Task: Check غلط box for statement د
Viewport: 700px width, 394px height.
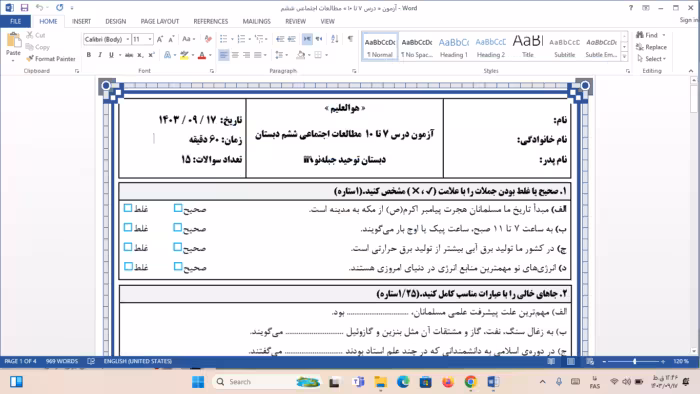Action: pyautogui.click(x=128, y=266)
